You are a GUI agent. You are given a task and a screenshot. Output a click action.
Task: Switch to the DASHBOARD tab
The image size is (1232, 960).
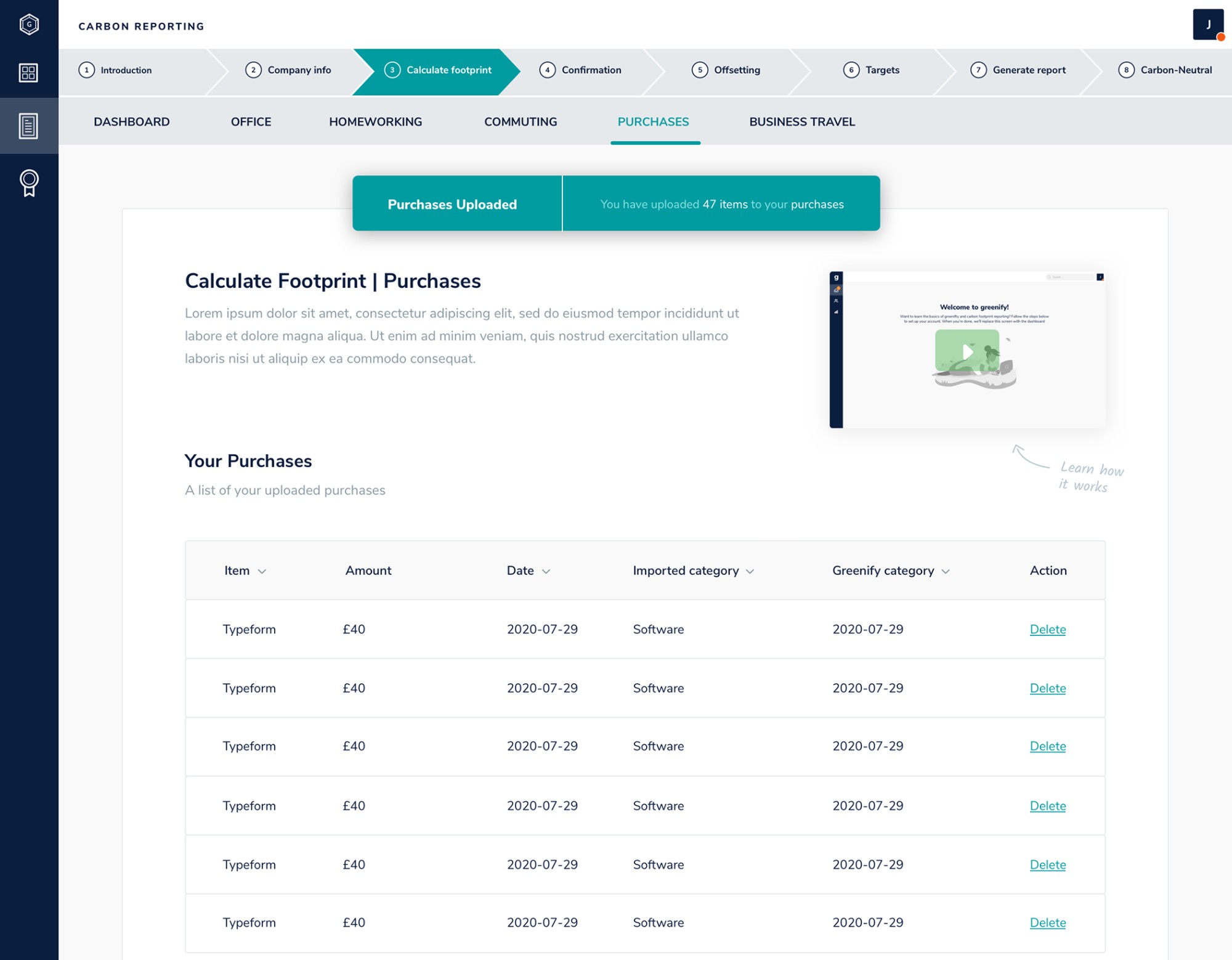pyautogui.click(x=132, y=122)
